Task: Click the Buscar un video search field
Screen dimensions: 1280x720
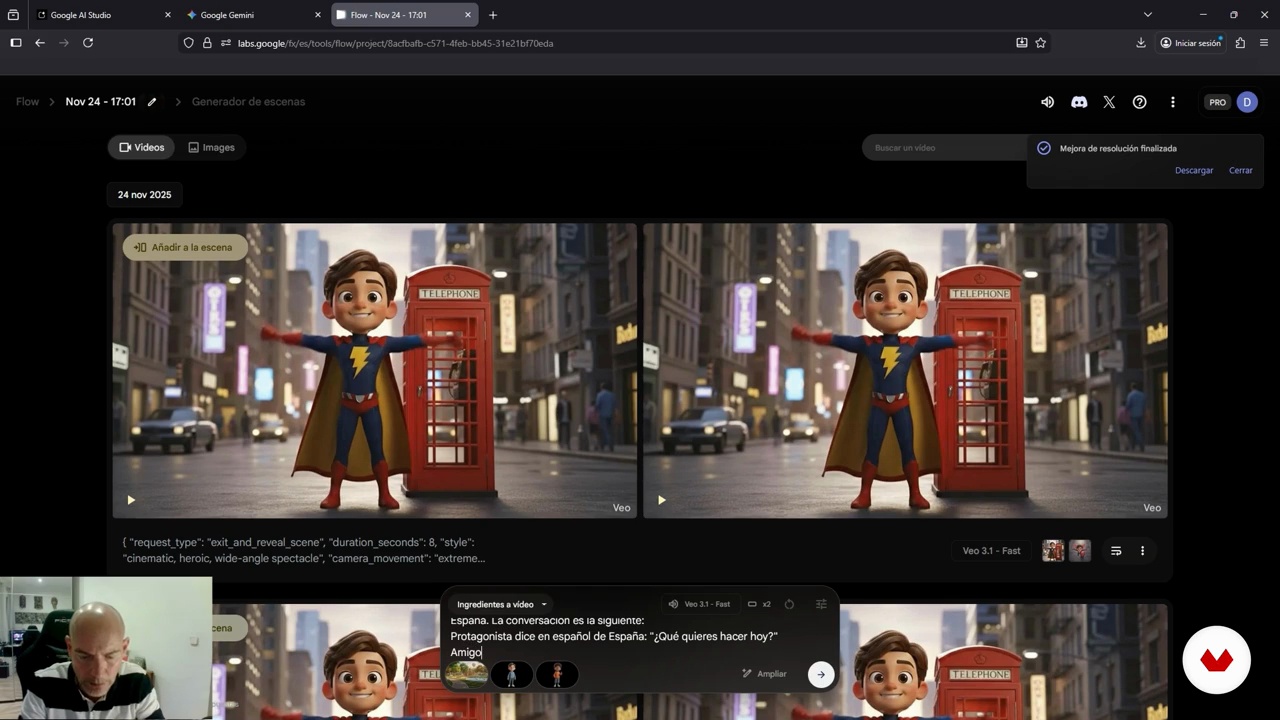Action: pos(945,148)
